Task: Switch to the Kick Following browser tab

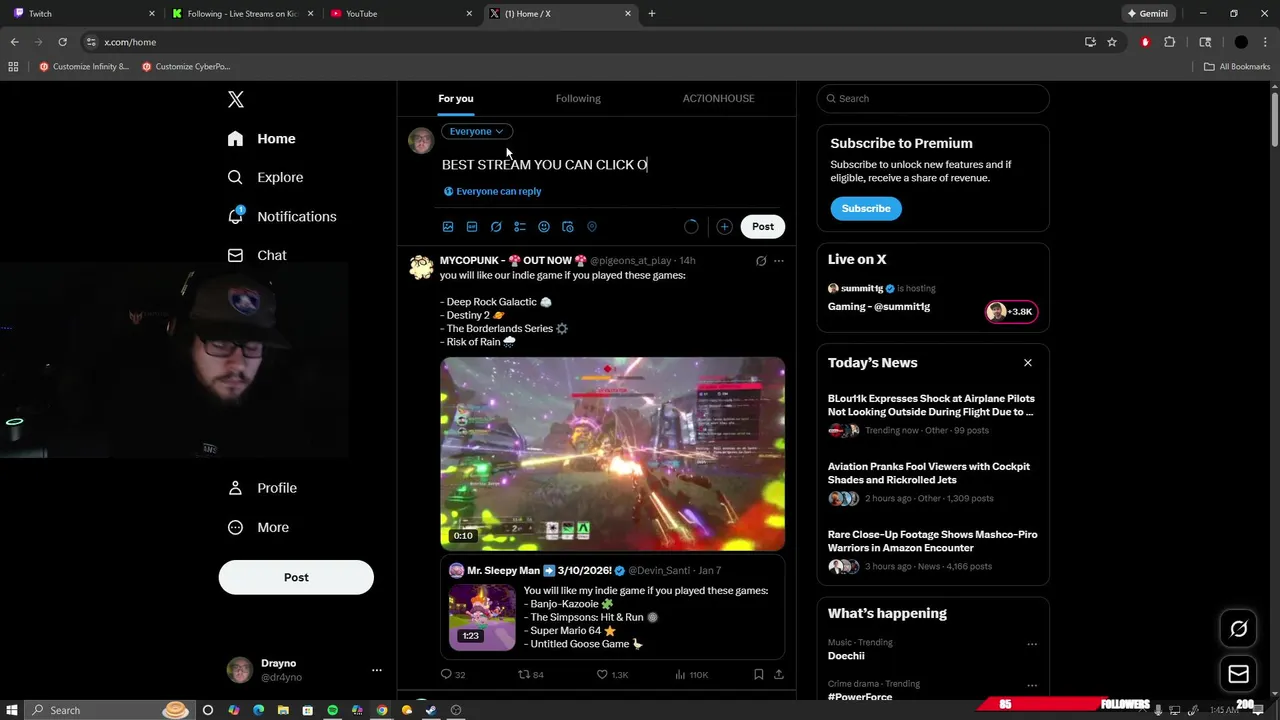Action: pos(243,14)
